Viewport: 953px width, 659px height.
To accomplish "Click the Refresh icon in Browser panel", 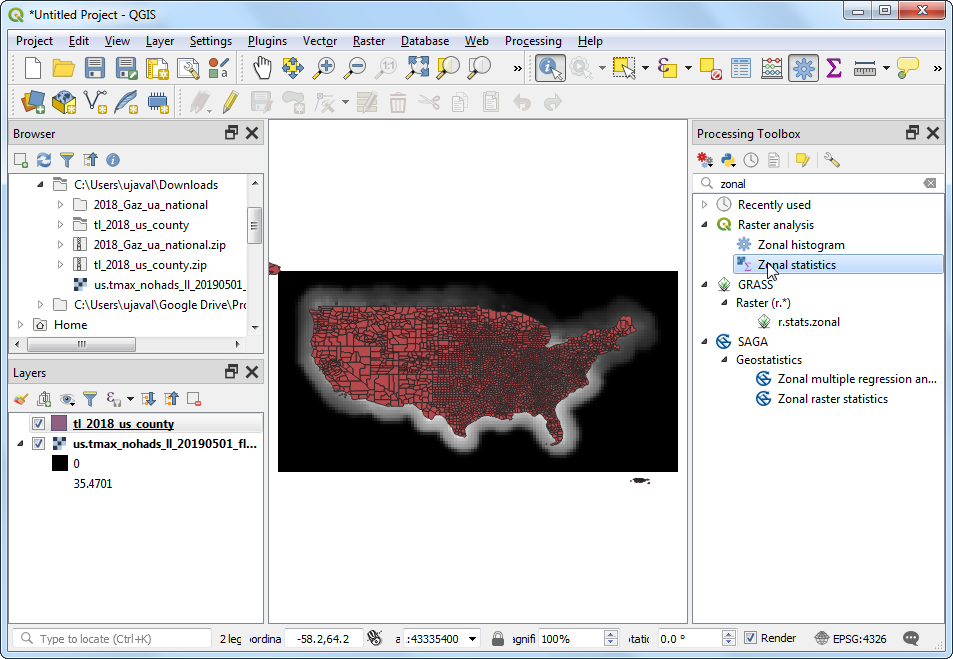I will coord(44,160).
